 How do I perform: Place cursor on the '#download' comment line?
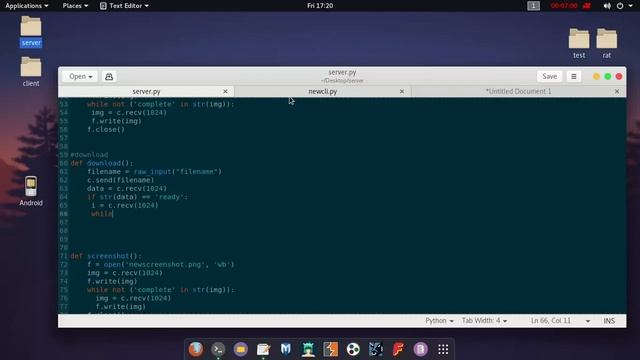(x=89, y=155)
